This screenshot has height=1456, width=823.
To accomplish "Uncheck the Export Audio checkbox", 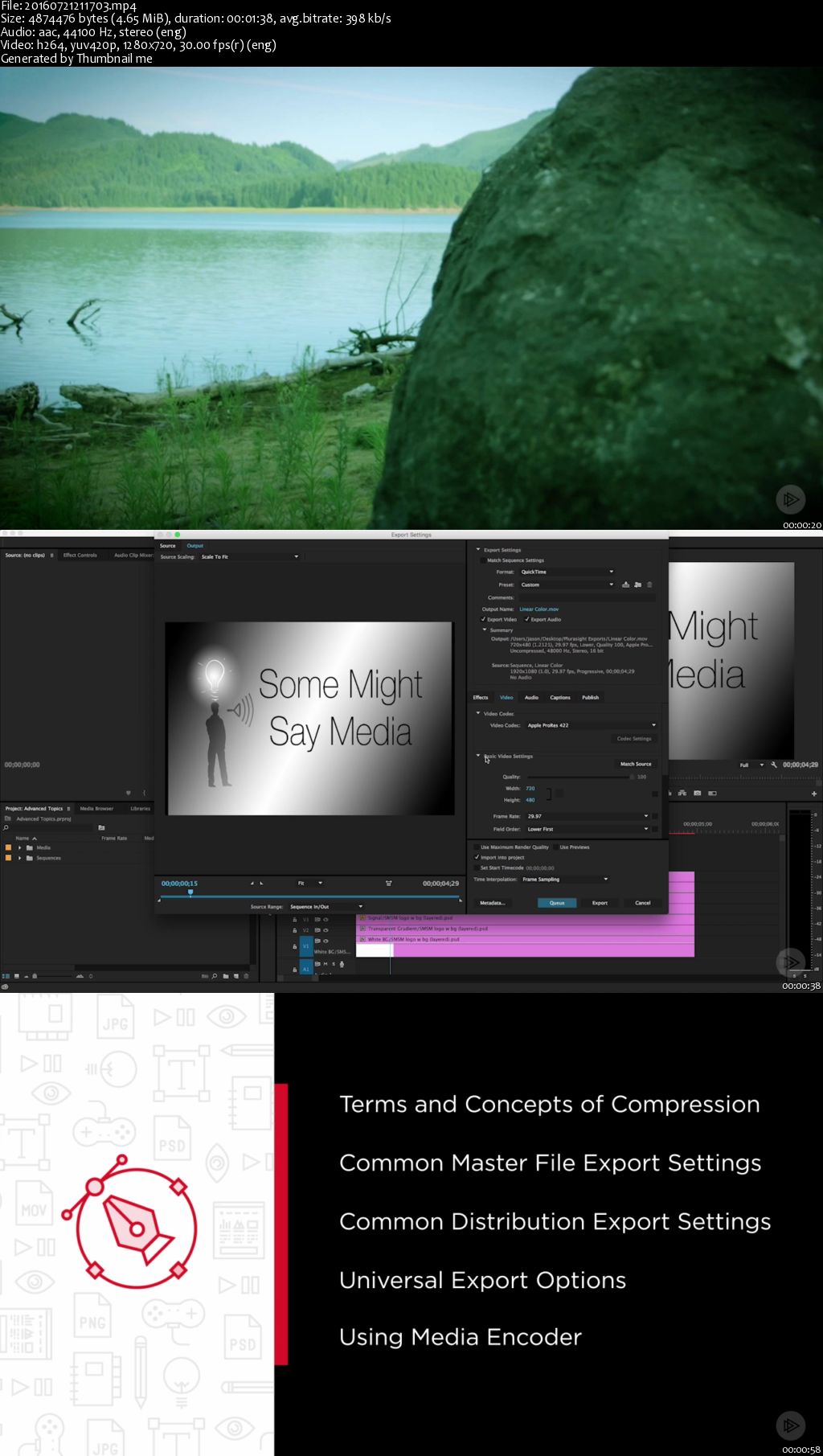I will click(526, 619).
